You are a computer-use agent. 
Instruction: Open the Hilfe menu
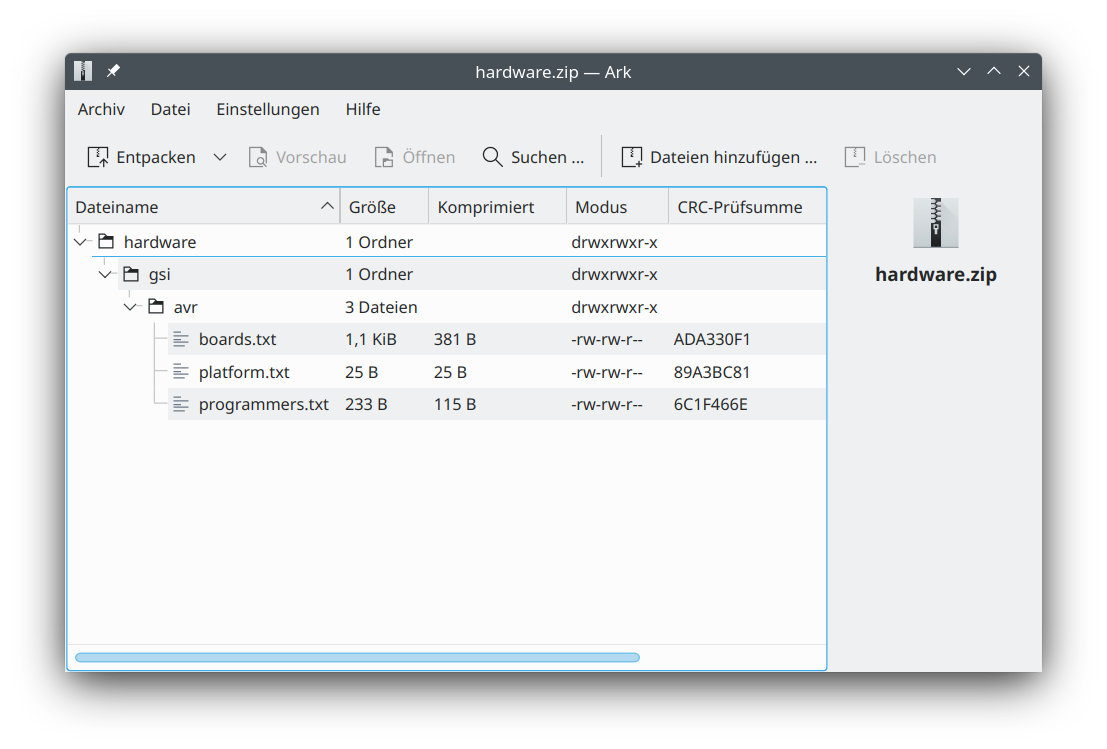pos(363,109)
